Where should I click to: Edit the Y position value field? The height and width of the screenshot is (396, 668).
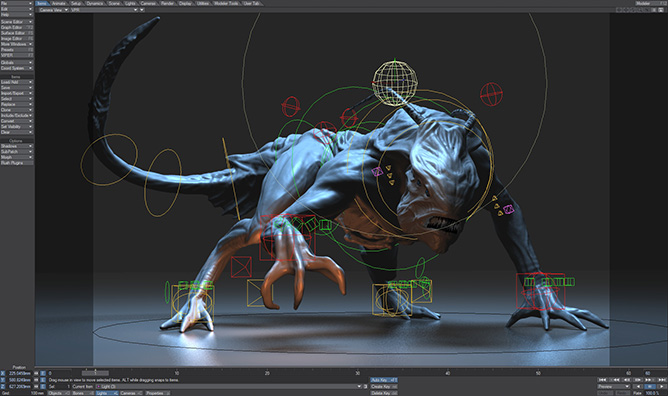coord(19,380)
